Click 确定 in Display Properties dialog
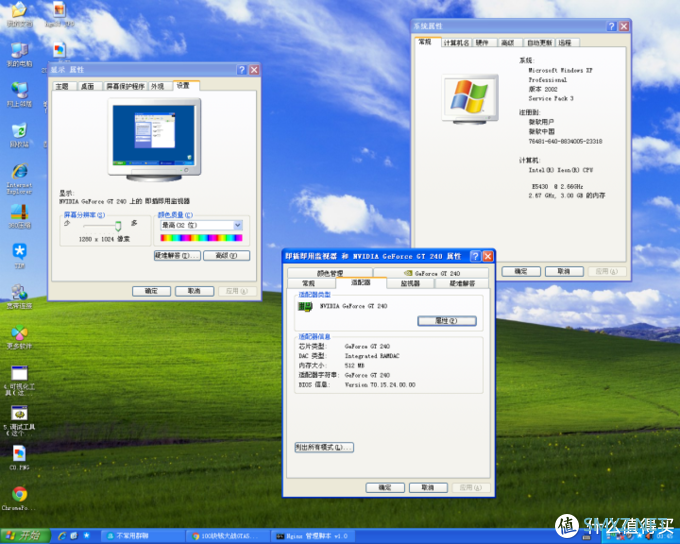The width and height of the screenshot is (680, 544). (151, 291)
